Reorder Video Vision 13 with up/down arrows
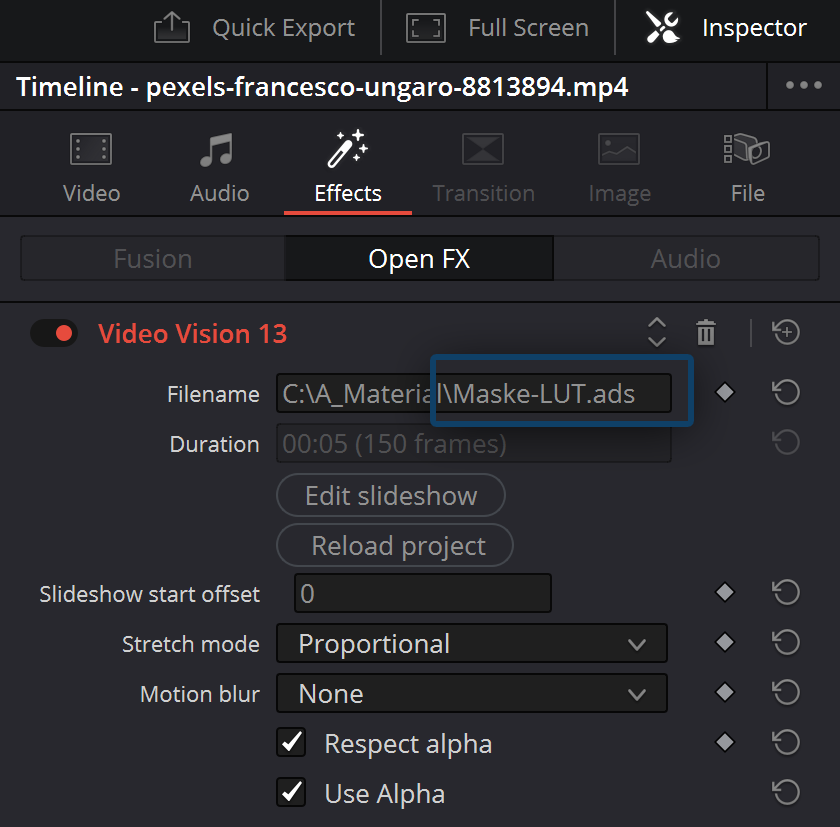Screen dimensions: 840x827 pos(656,333)
